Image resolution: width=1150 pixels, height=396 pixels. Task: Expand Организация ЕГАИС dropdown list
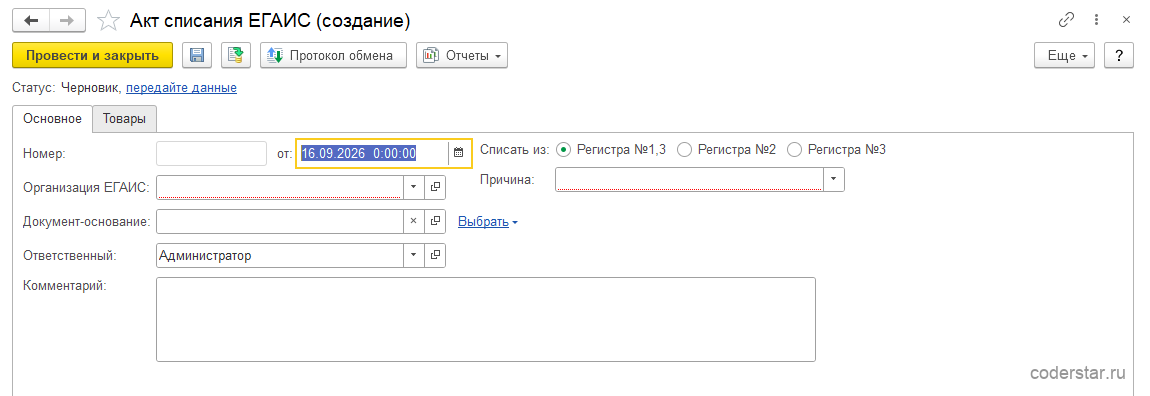[413, 187]
